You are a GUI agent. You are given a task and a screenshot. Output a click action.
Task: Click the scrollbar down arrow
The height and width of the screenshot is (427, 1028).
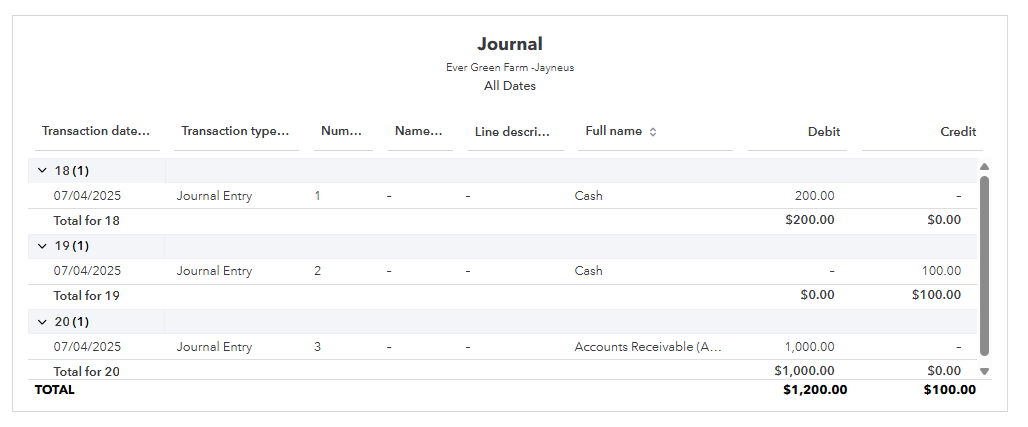click(x=984, y=371)
